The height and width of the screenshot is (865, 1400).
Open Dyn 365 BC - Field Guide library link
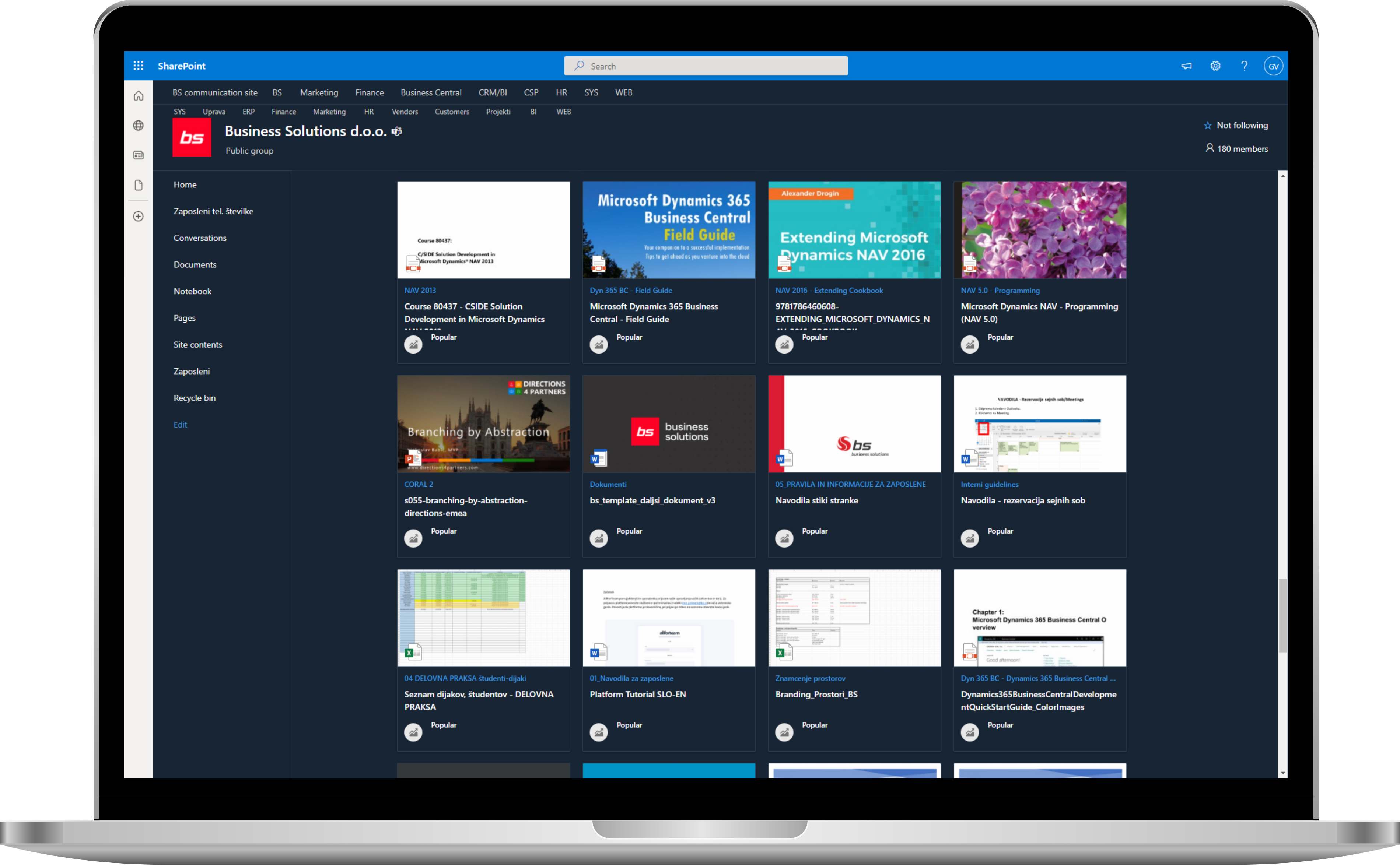click(631, 291)
